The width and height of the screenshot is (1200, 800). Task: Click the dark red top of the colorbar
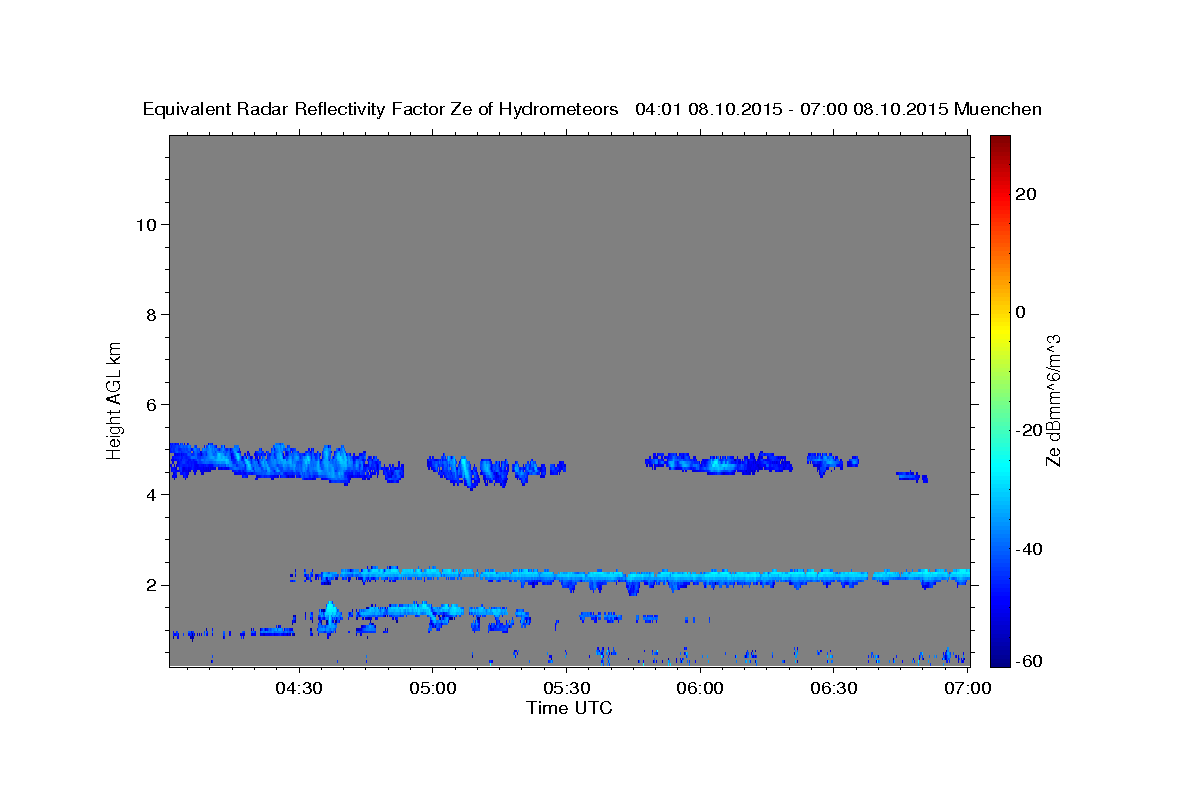point(1000,142)
